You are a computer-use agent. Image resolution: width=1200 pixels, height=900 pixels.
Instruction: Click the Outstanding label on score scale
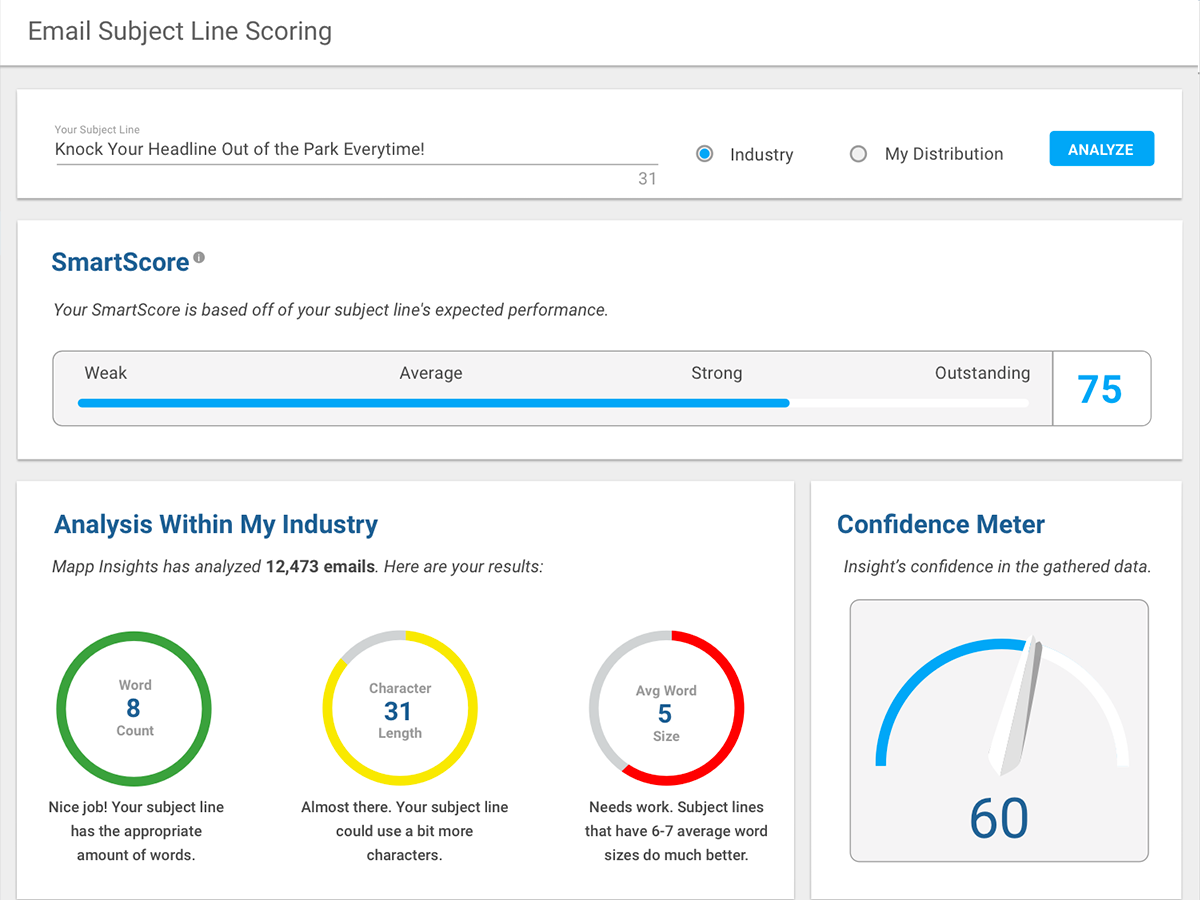pyautogui.click(x=982, y=373)
